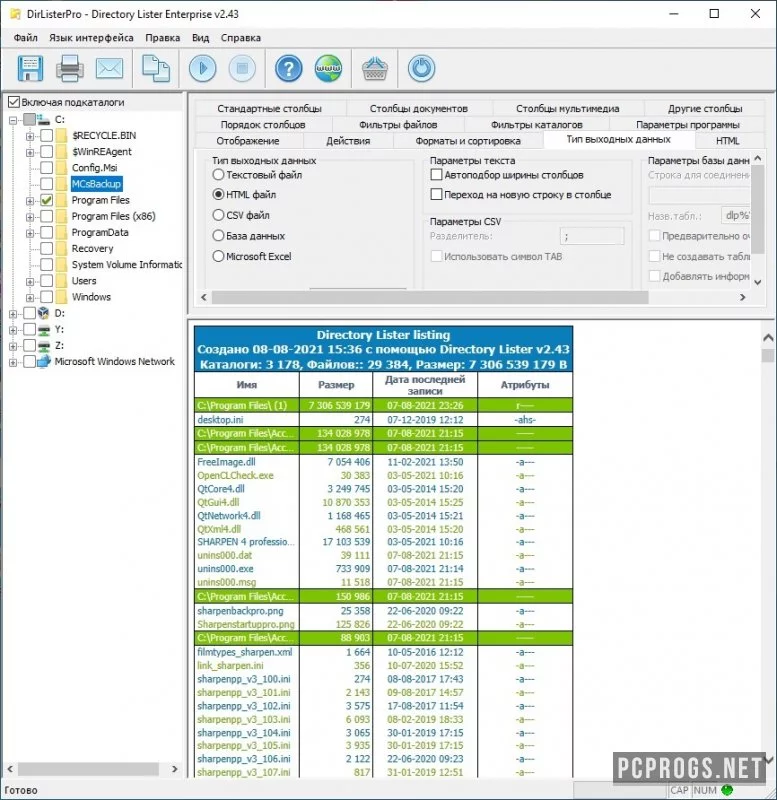Click the FreeImage.dll link
The height and width of the screenshot is (800, 777).
pyautogui.click(x=226, y=462)
